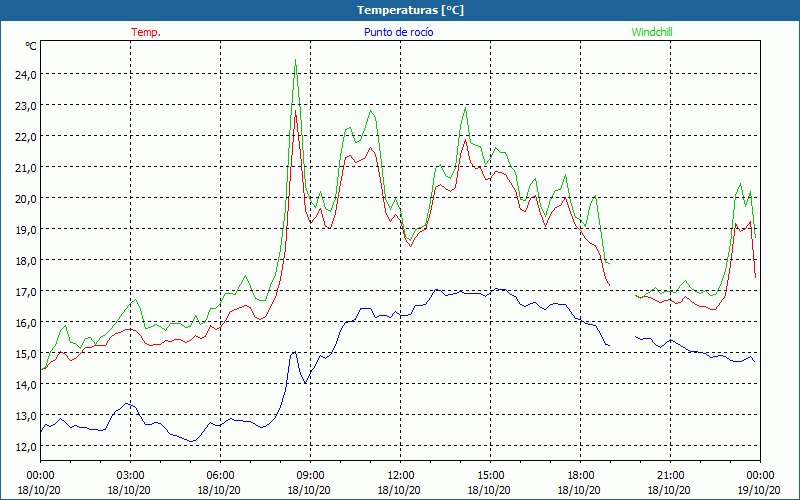Click the 20,0 y-axis value
The height and width of the screenshot is (500, 800).
tap(26, 198)
